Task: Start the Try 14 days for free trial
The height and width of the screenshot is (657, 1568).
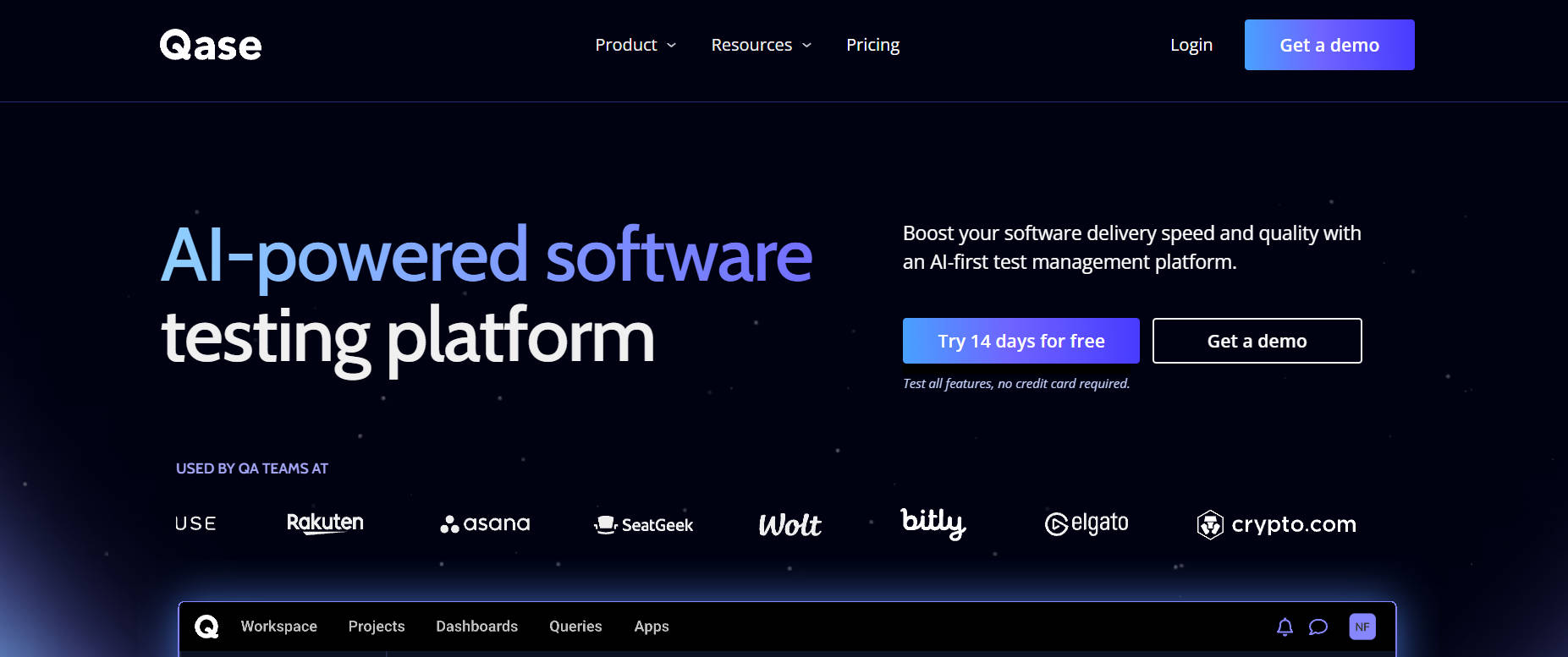Action: point(1021,341)
